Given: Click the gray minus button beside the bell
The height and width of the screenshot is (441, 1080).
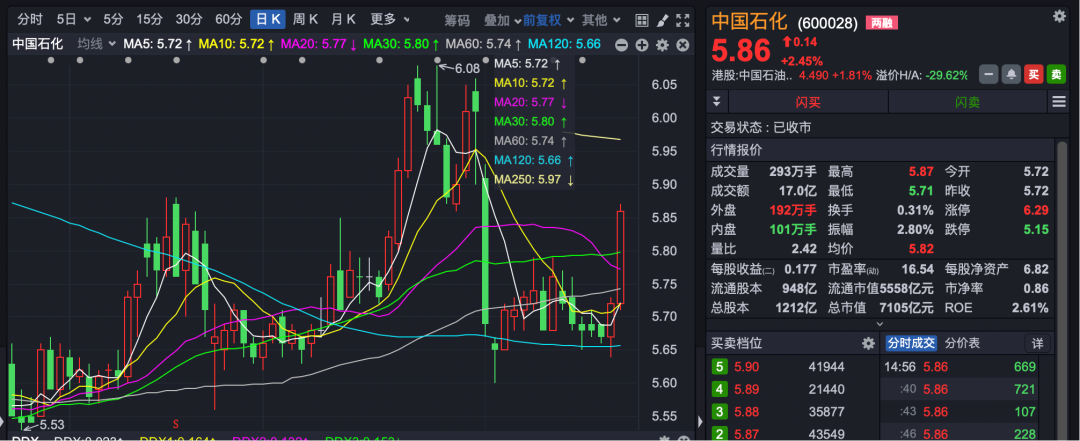Looking at the screenshot, I should pos(988,74).
